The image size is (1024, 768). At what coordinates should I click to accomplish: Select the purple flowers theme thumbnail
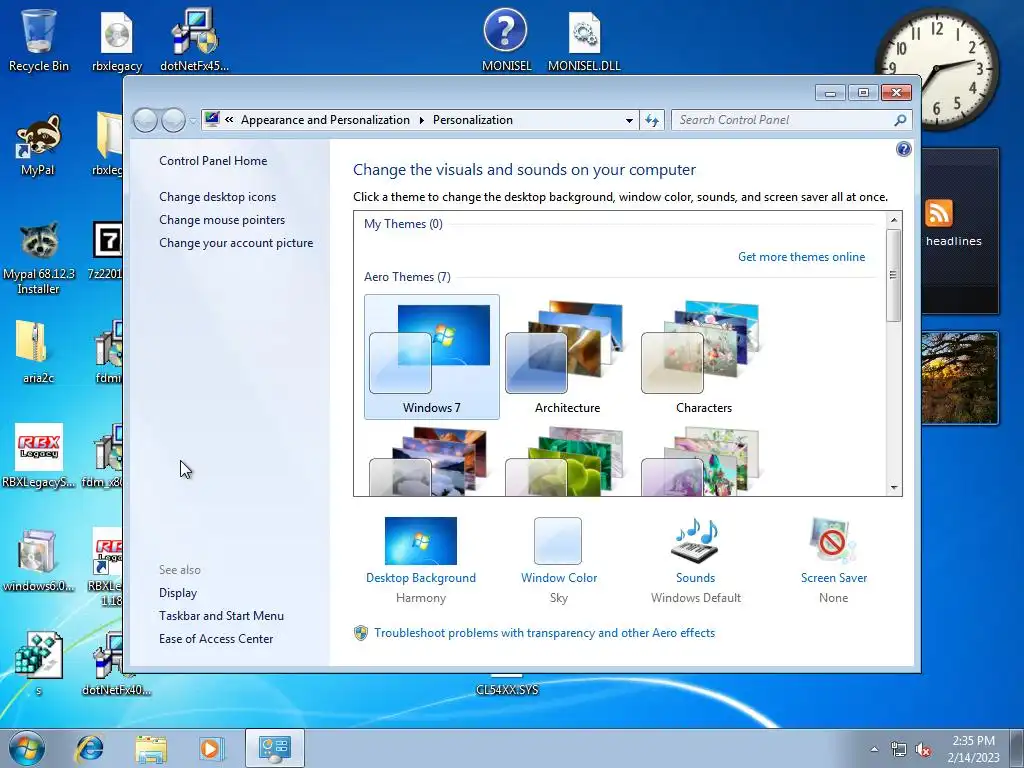coord(703,461)
